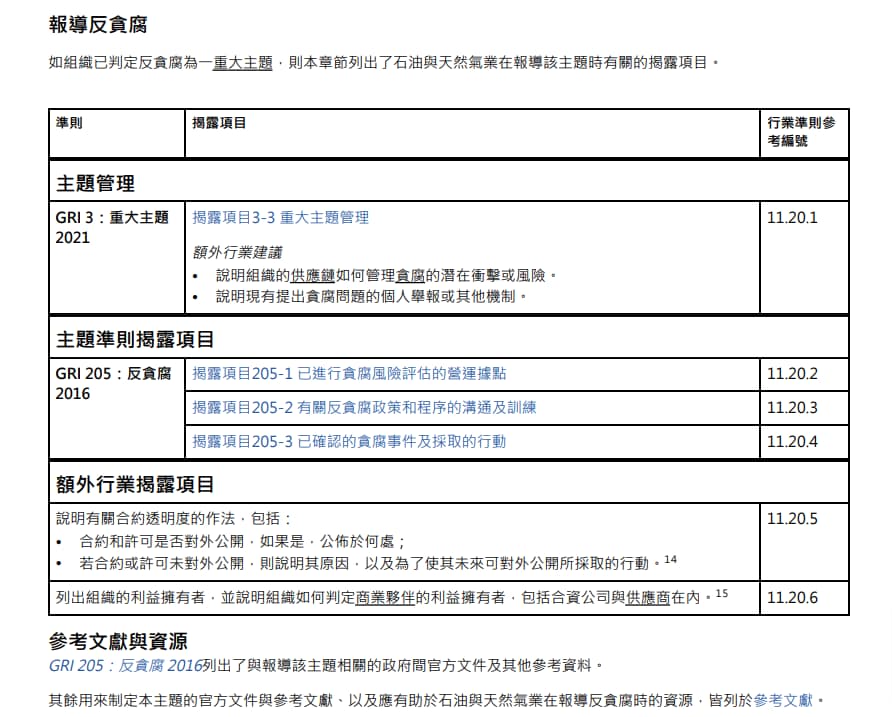Click the underlined 商業夥伴 glossary term
Screen dimensions: 892x717
(385, 598)
